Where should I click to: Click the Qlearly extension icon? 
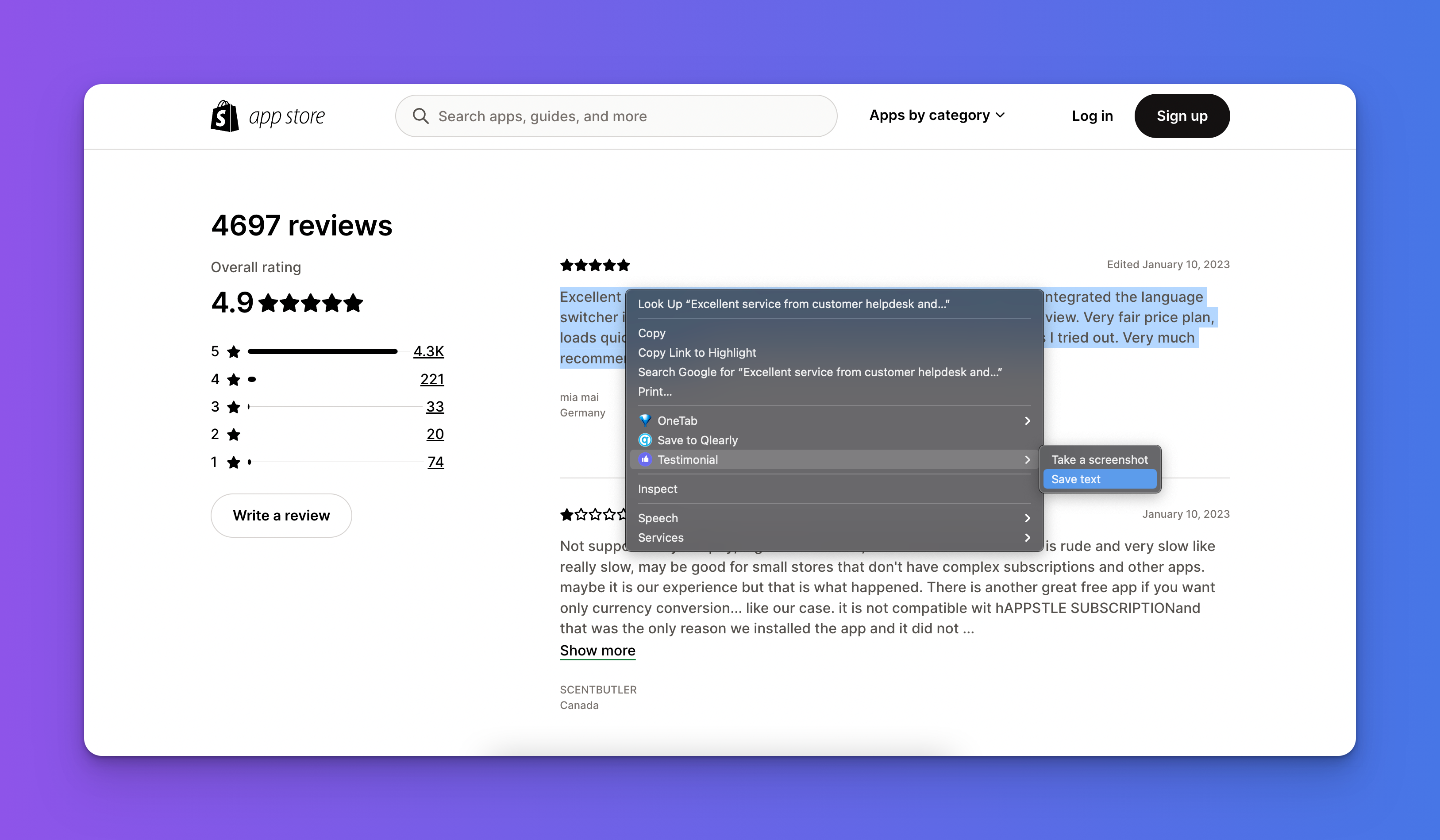[645, 440]
